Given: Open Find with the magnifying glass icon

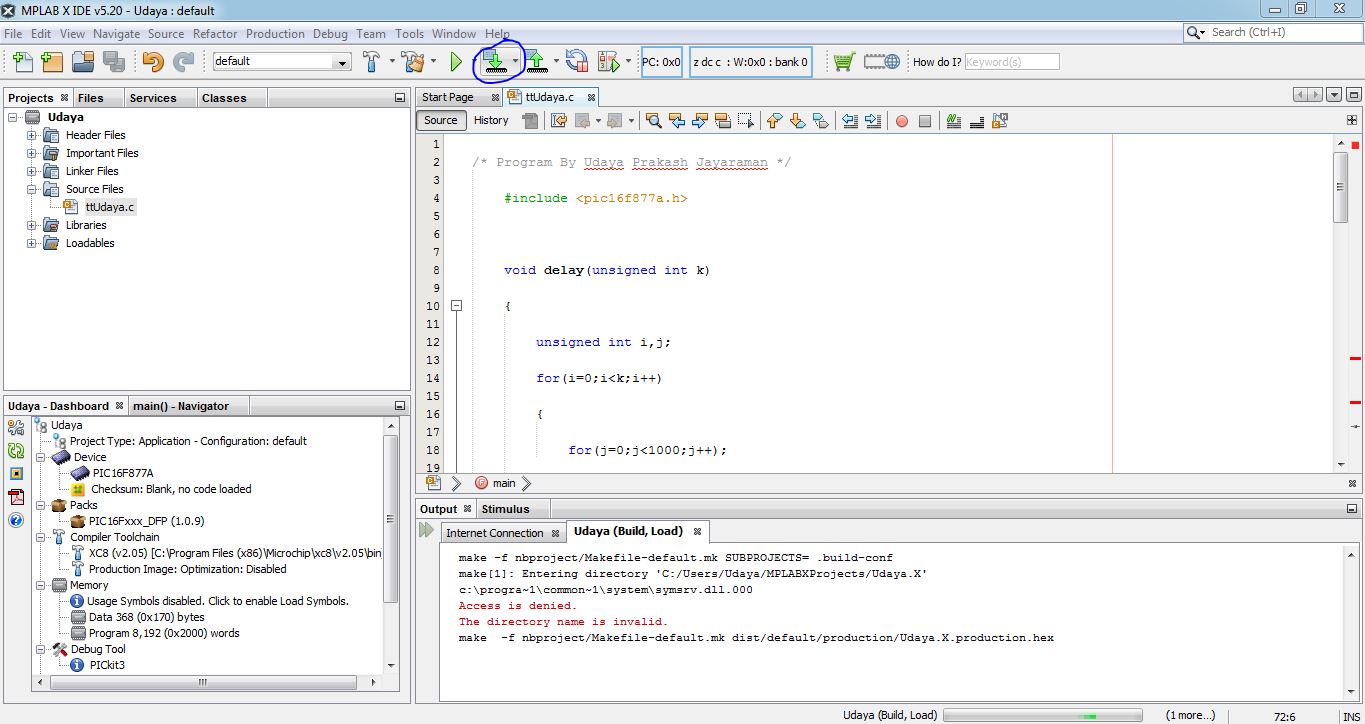Looking at the screenshot, I should pos(653,120).
